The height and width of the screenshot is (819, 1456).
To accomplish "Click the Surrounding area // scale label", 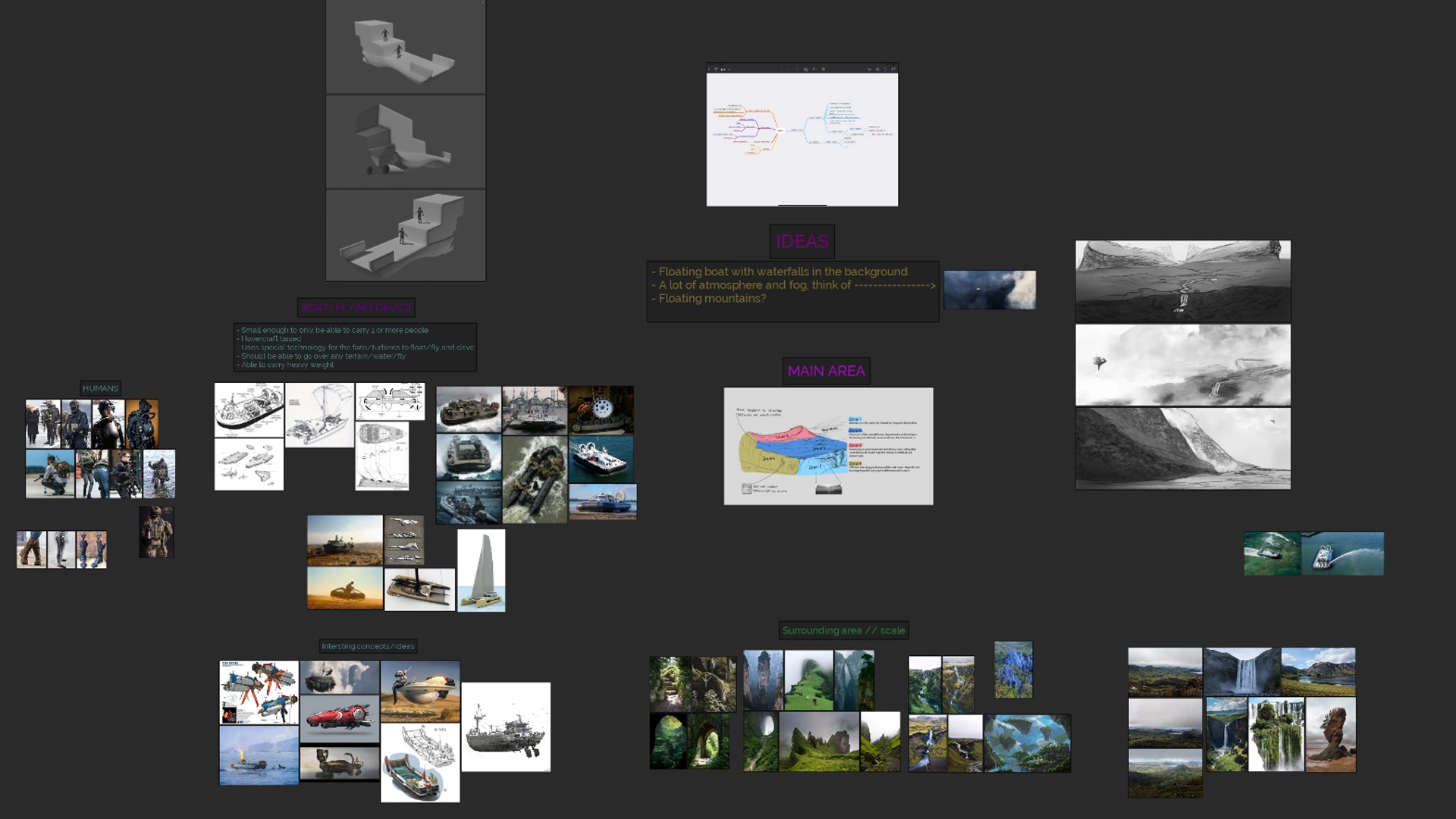I will point(843,630).
